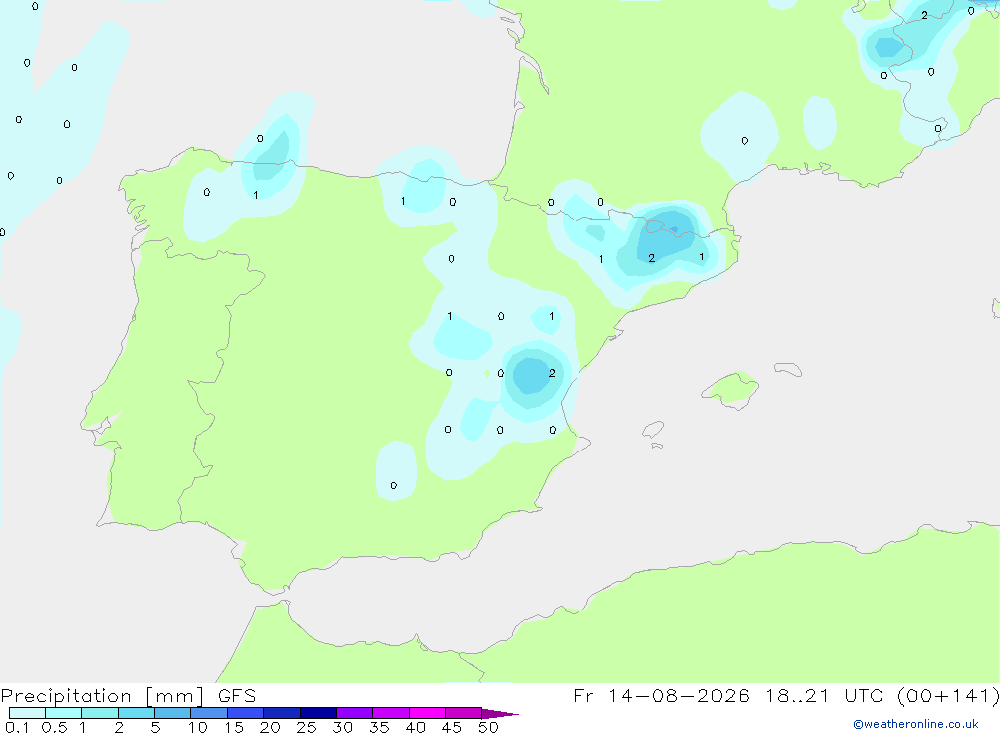This screenshot has height=733, width=1000.
Task: Click the 30–35 mm violet legend swatch
Action: [x=355, y=713]
